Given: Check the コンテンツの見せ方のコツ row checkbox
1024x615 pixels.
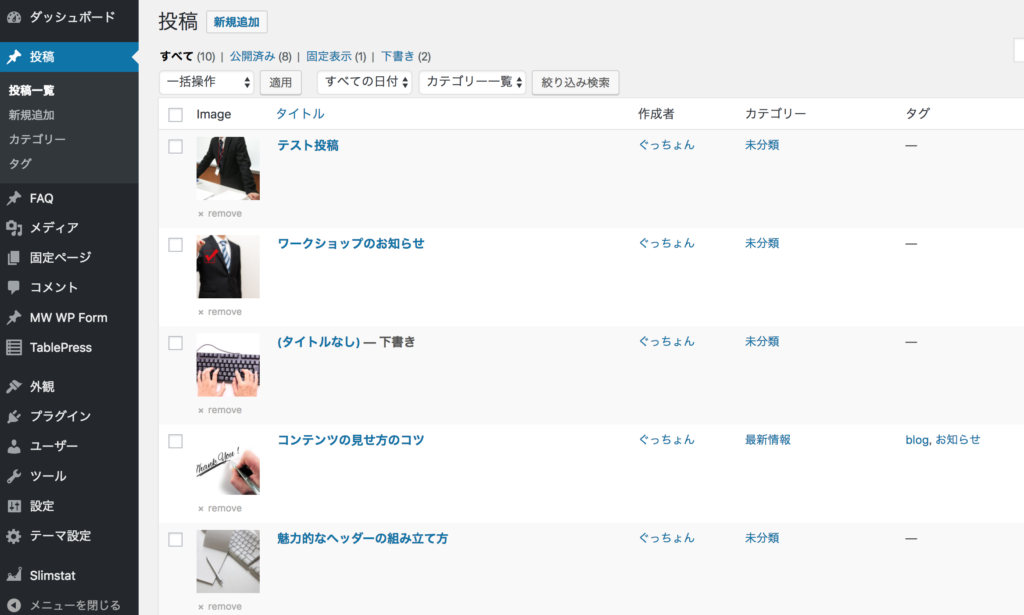Looking at the screenshot, I should pos(176,441).
